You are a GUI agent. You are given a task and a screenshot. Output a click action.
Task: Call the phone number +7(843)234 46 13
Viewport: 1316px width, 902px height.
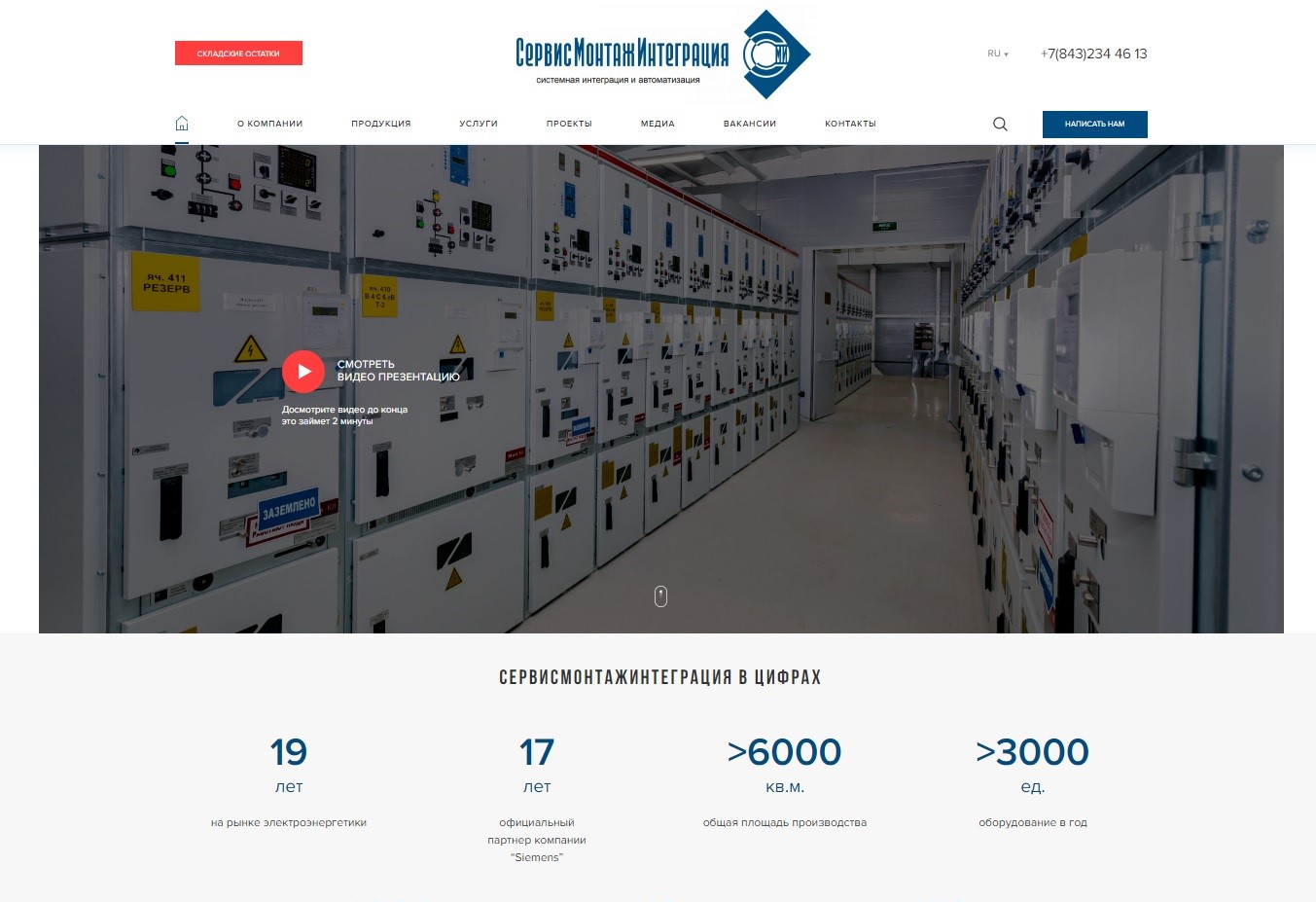(1093, 54)
